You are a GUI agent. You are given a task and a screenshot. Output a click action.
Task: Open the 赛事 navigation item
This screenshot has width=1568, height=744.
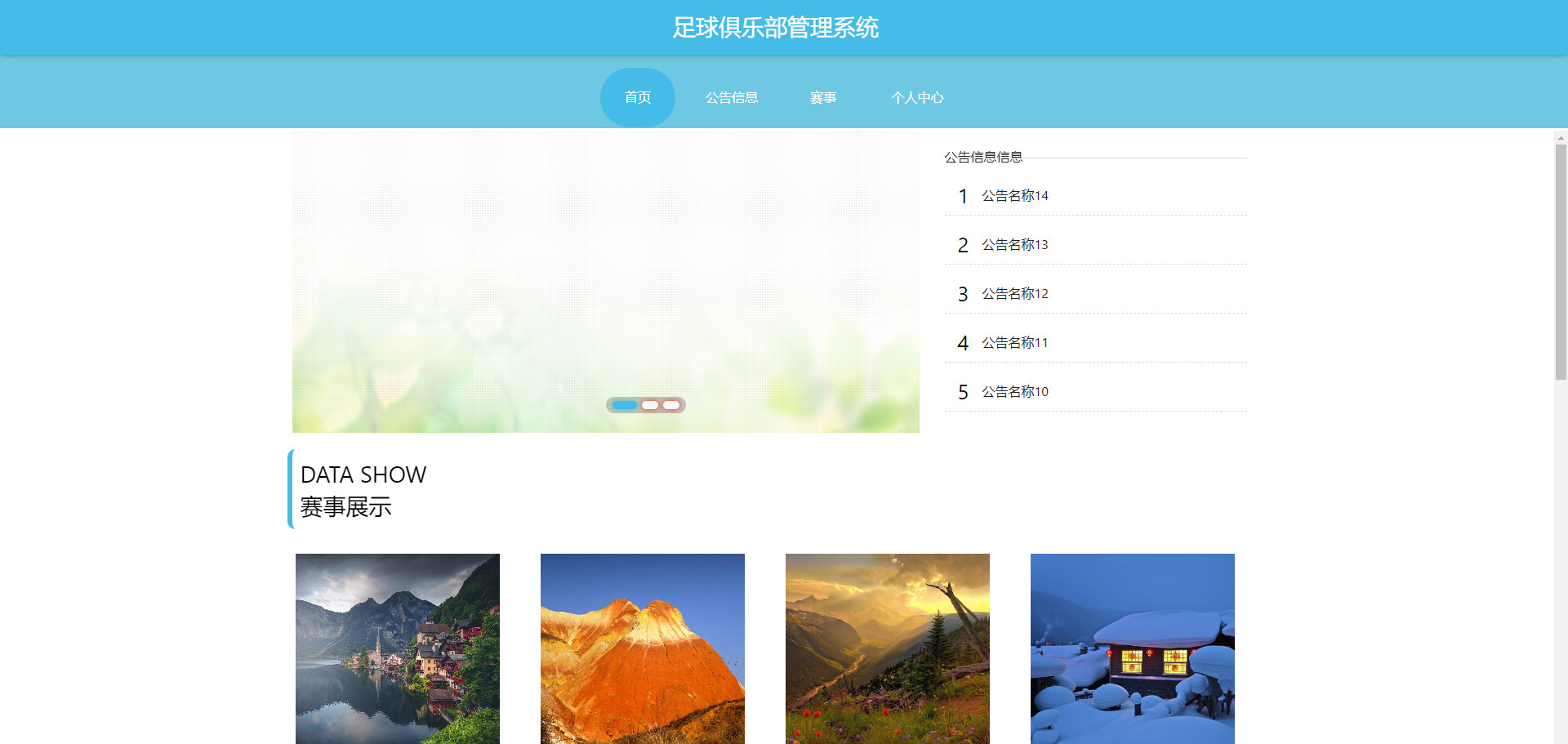(x=823, y=97)
